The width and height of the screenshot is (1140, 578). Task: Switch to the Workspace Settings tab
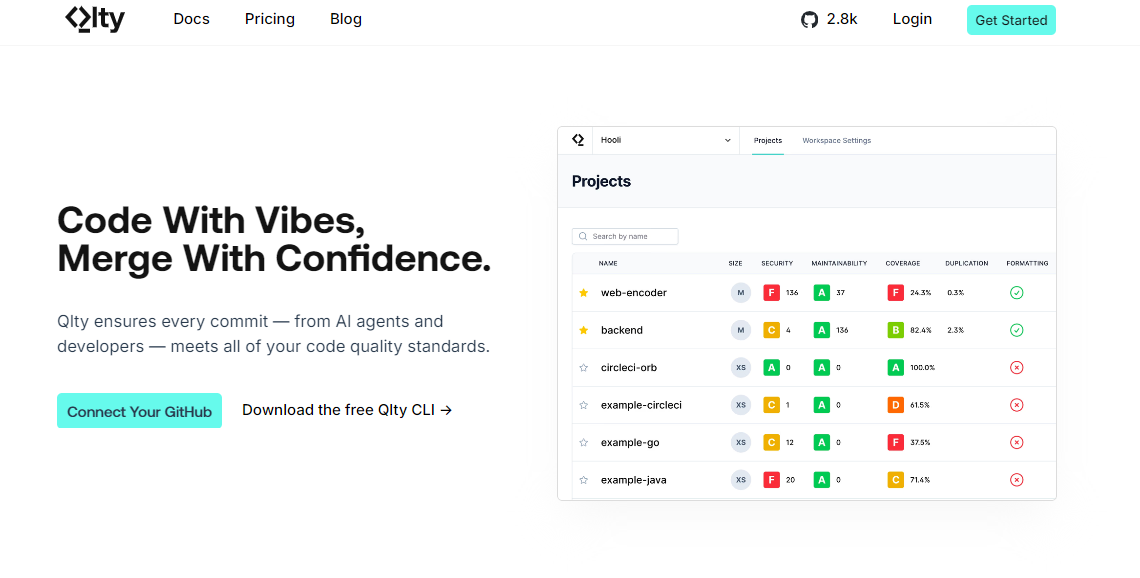836,141
